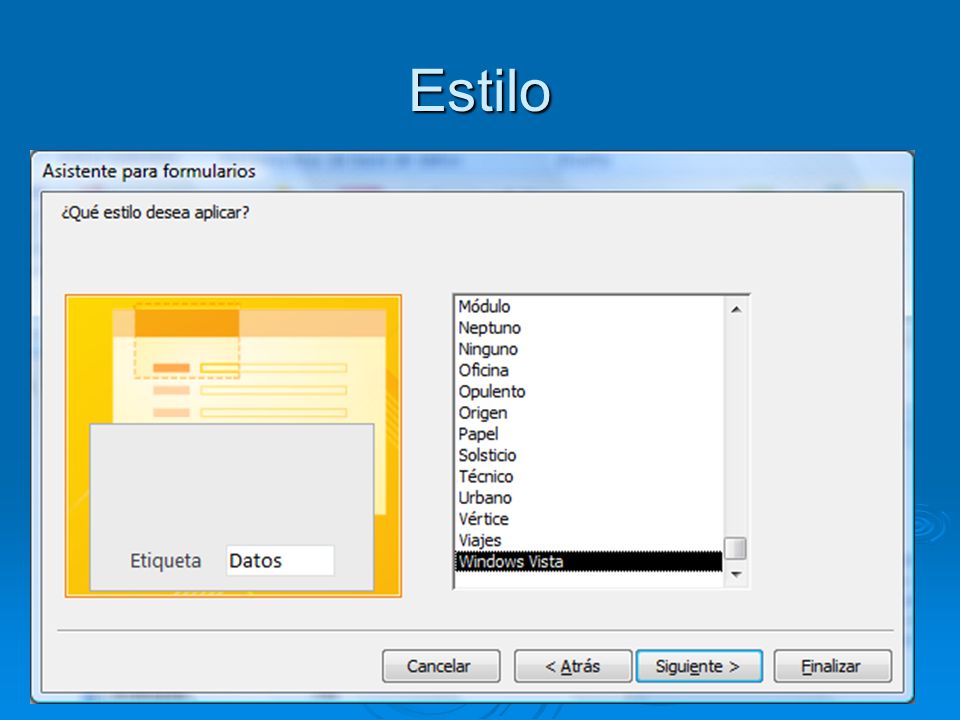
Task: Click the style list scroll down arrow
Action: 736,574
